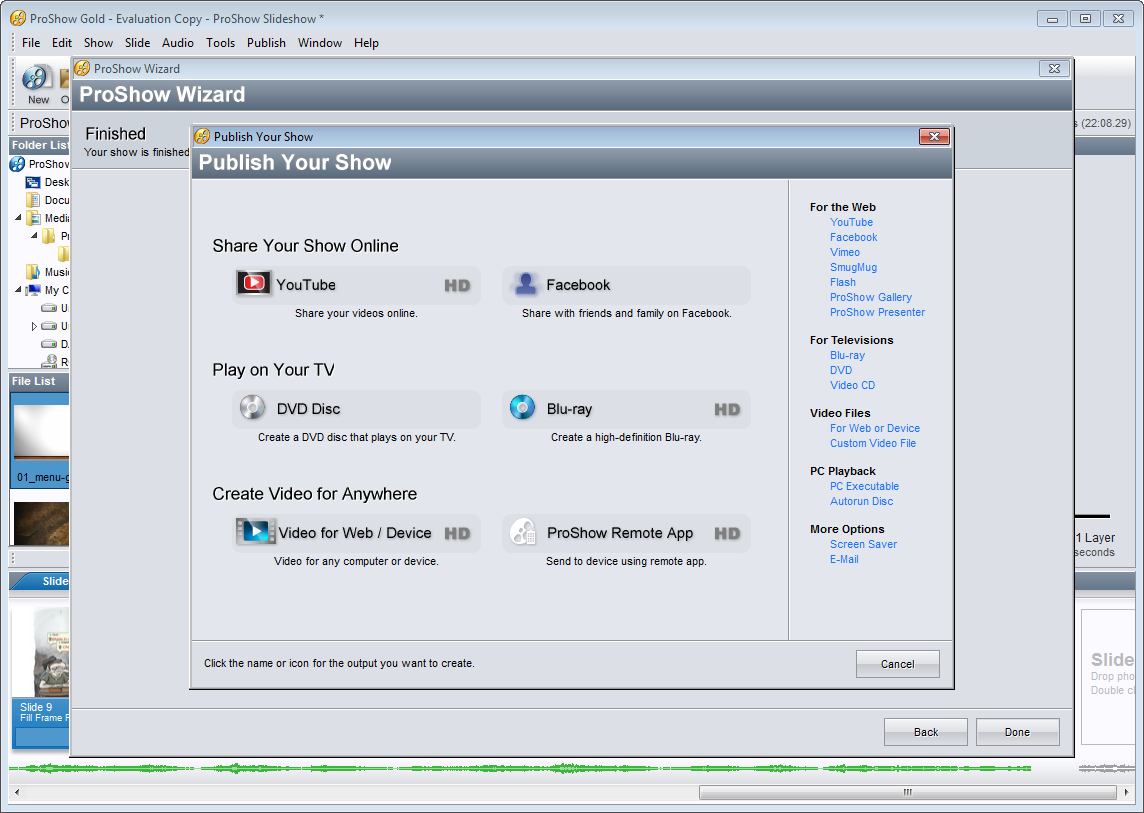Expand the collapsed drive node under My Computer
Screen dimensions: 1144x813
34,326
